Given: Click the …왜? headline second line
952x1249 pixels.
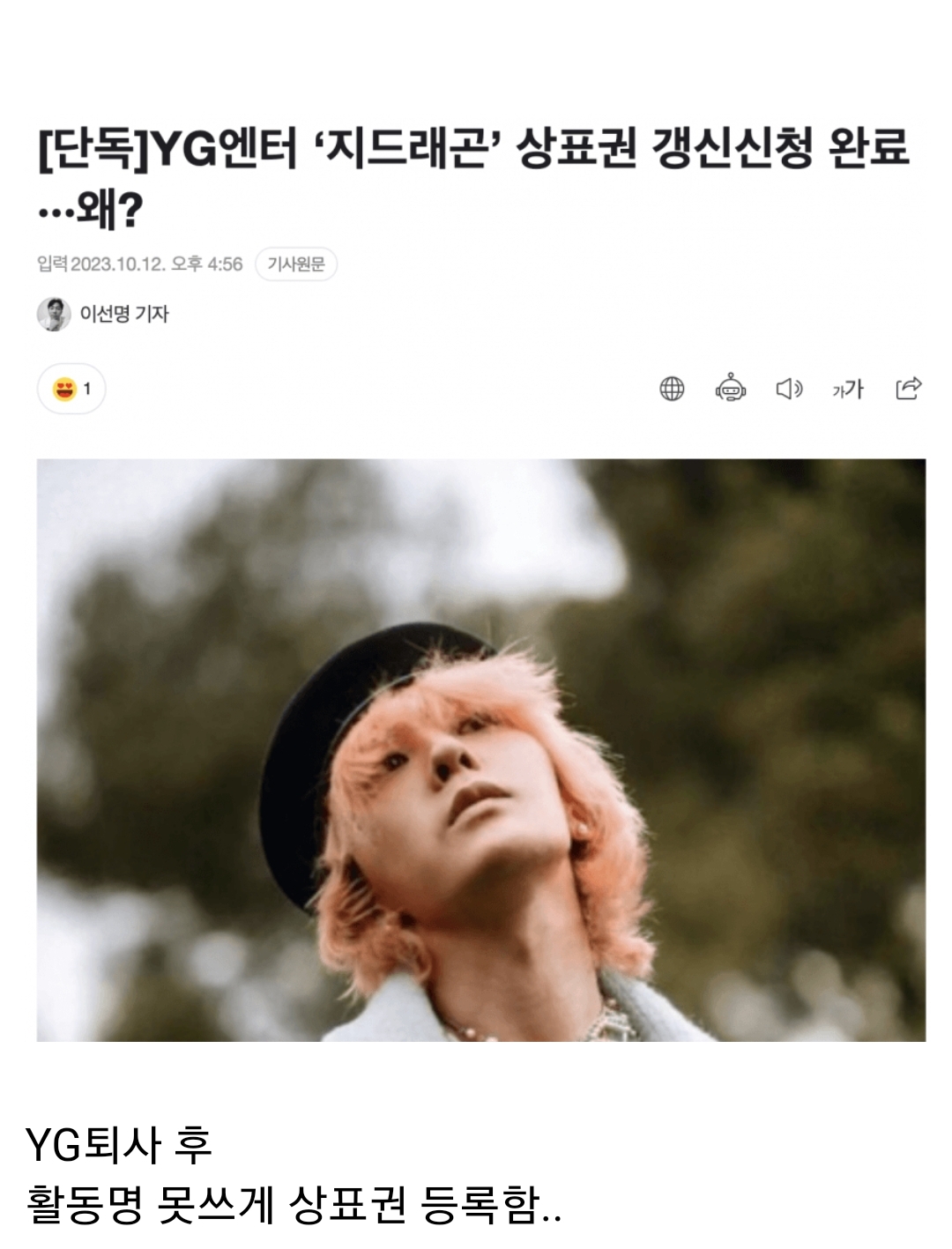Looking at the screenshot, I should [x=89, y=210].
